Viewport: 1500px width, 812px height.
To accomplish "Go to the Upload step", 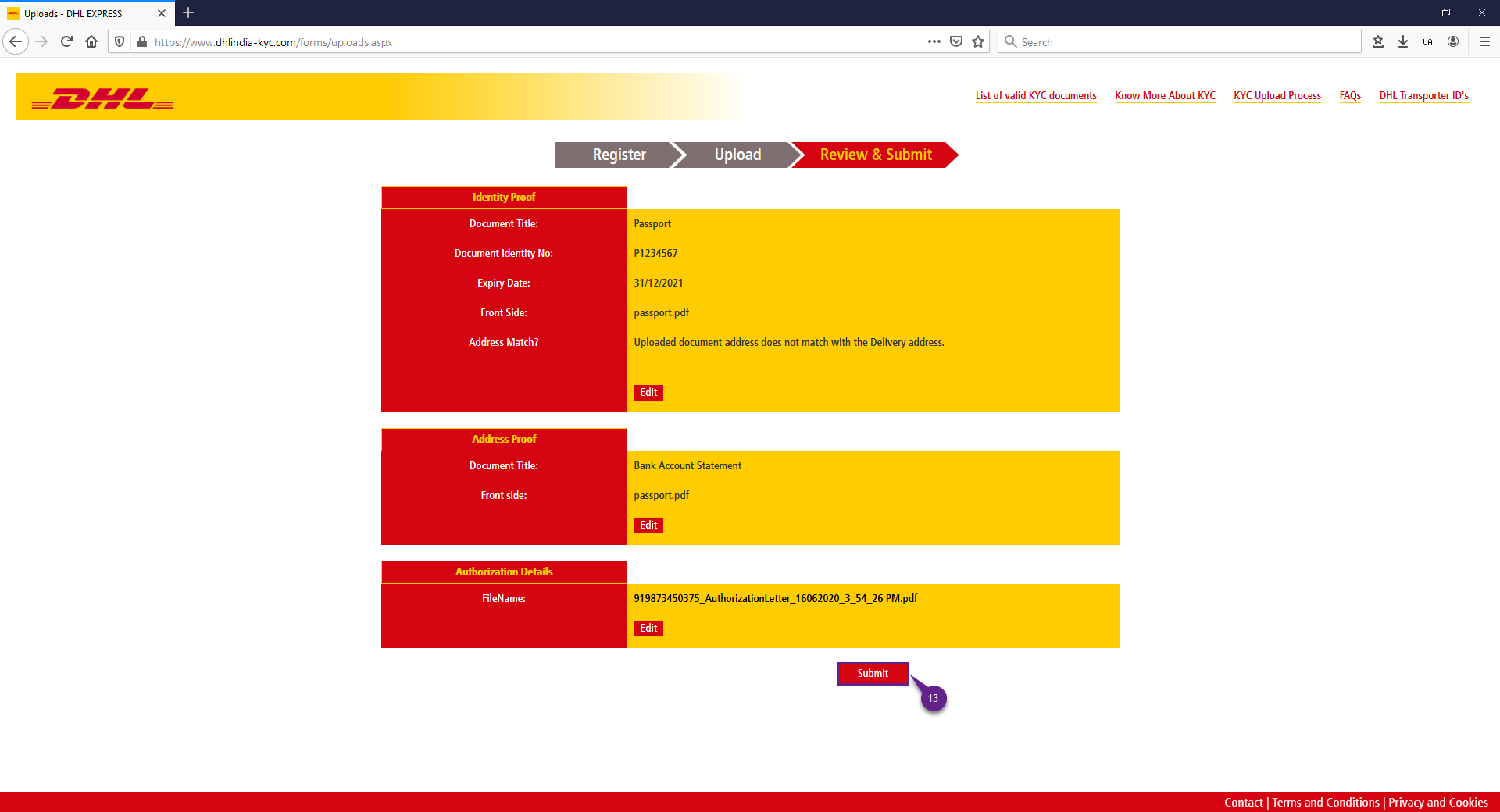I will coord(737,155).
